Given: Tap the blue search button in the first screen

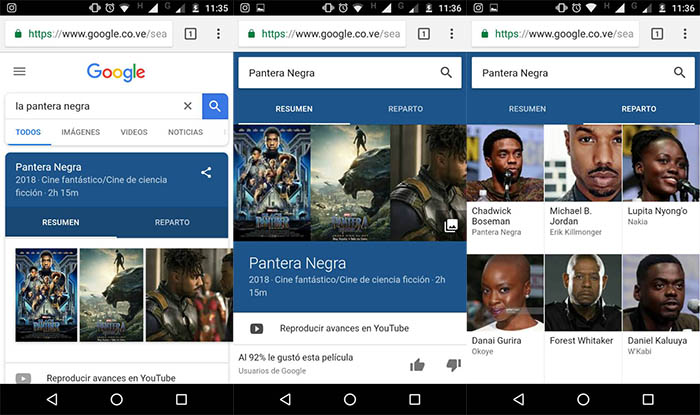Looking at the screenshot, I should (215, 106).
